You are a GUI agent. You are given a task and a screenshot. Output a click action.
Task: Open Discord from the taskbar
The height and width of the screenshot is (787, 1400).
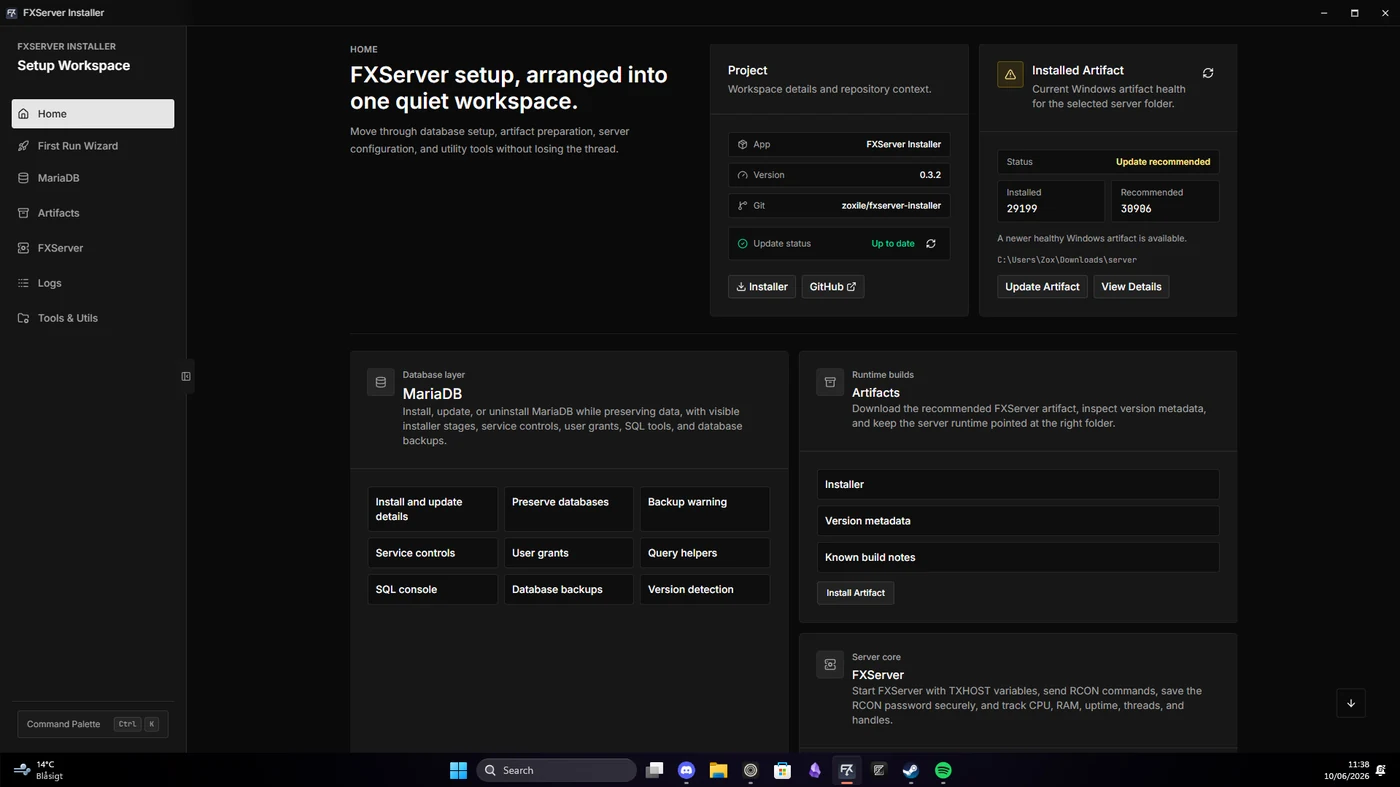687,770
